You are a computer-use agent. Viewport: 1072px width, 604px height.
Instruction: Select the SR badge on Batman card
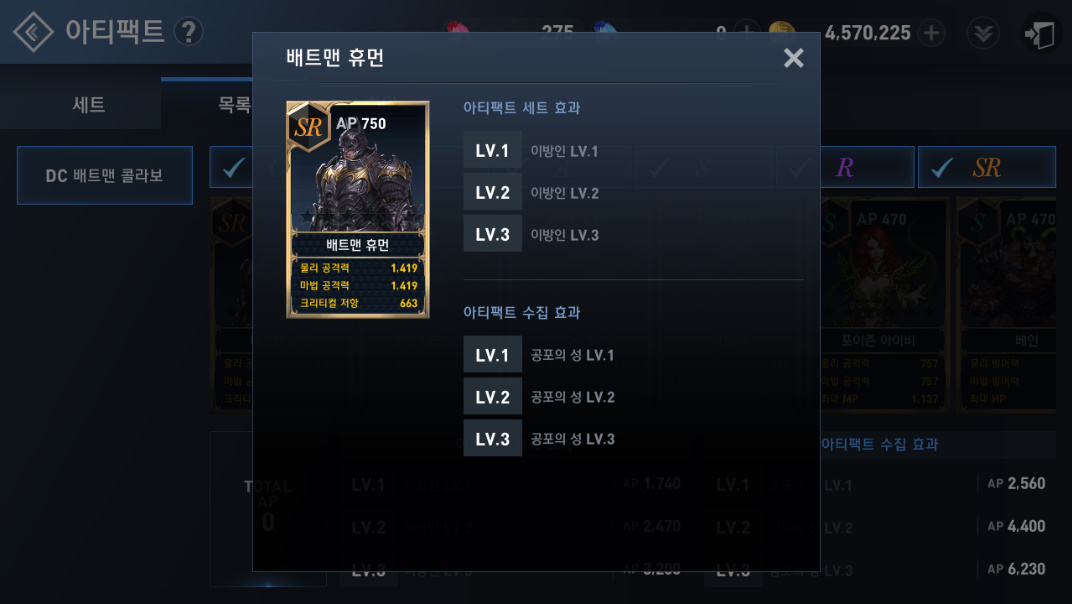308,127
